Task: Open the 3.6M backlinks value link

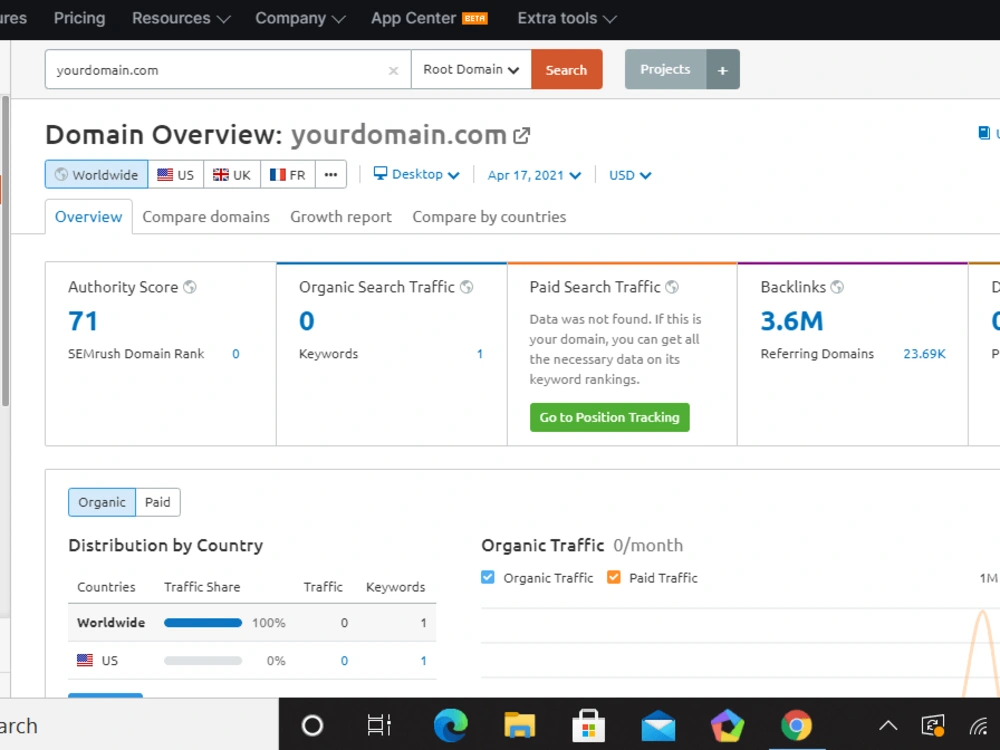Action: click(792, 321)
